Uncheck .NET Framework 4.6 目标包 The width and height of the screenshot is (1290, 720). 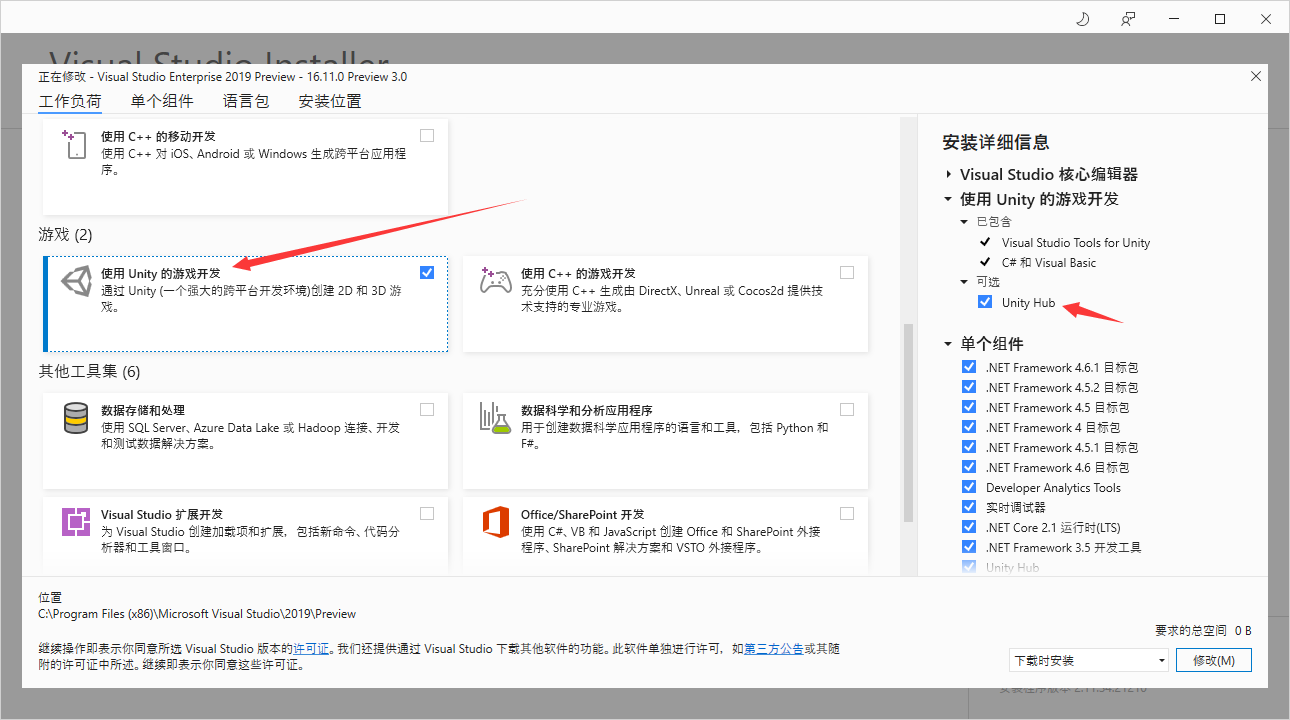pos(969,467)
